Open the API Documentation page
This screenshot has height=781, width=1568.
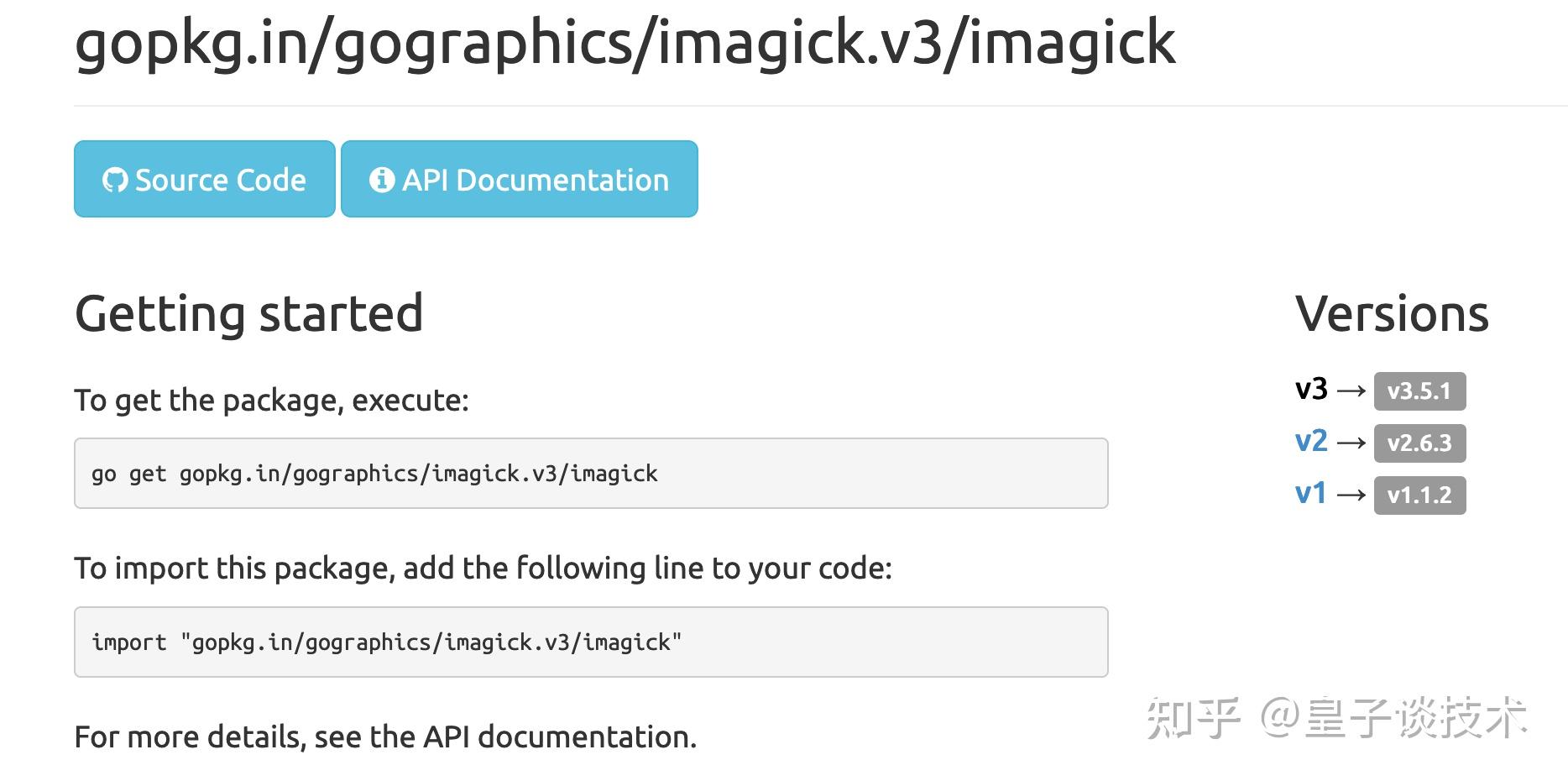coord(519,179)
